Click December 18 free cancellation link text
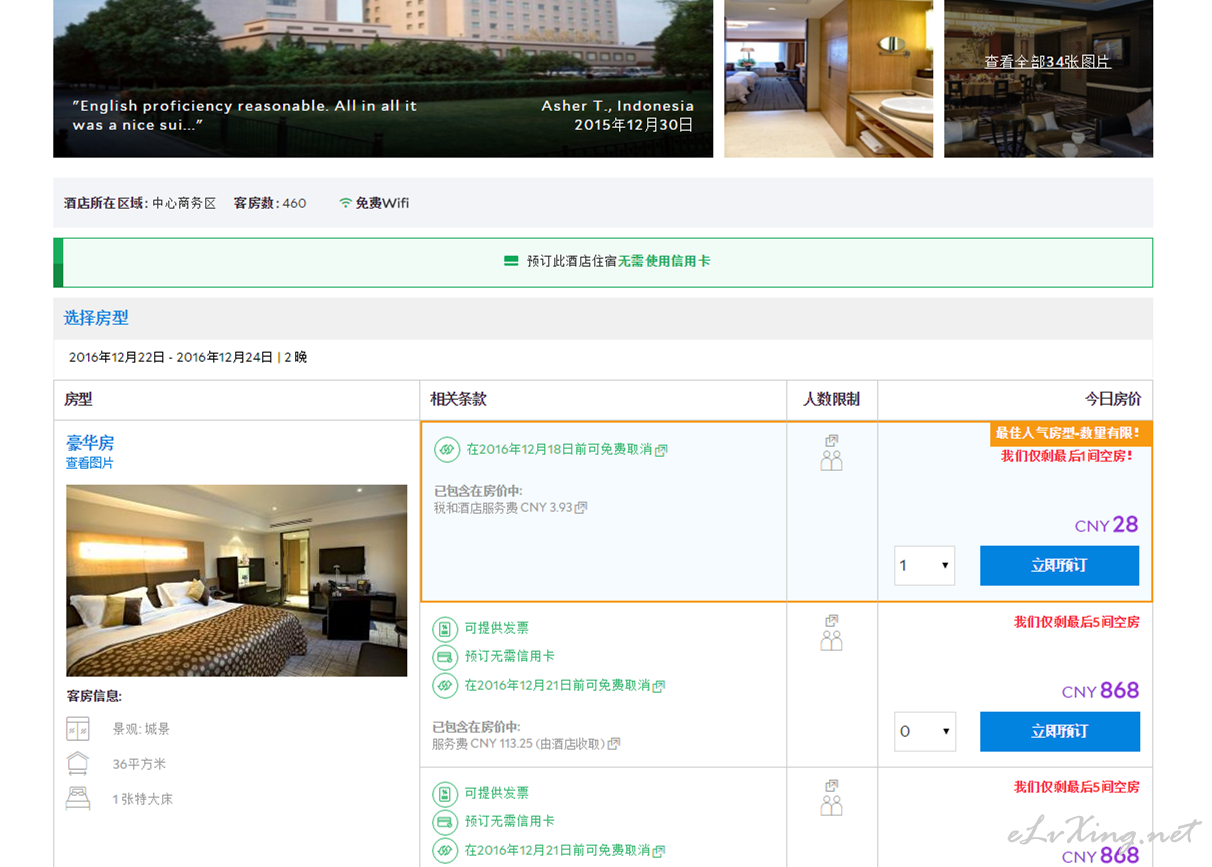Image resolution: width=1212 pixels, height=867 pixels. (559, 450)
